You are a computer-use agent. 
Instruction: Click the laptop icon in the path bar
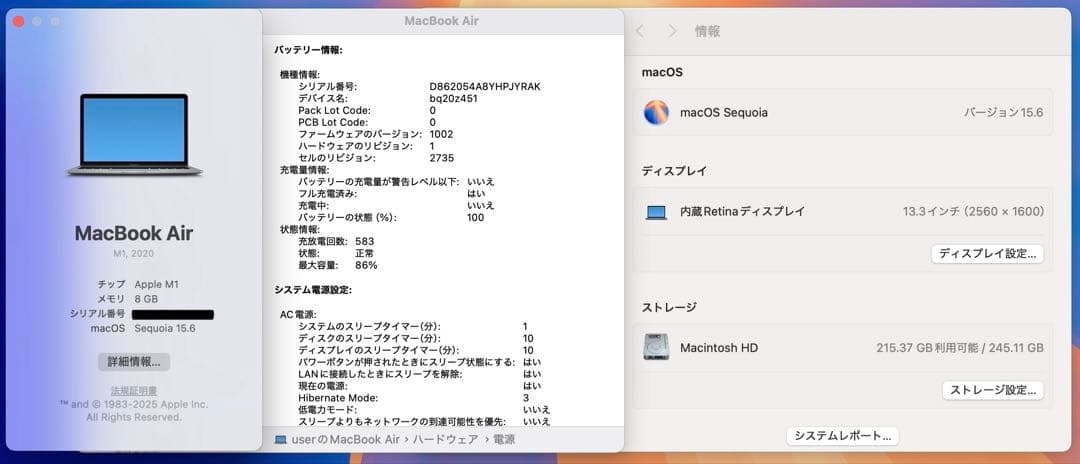[280, 439]
